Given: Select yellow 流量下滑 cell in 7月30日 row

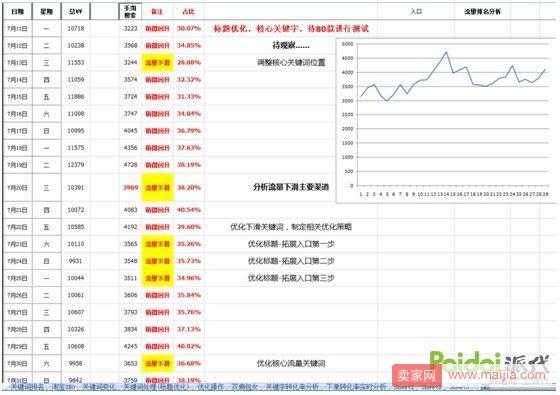Looking at the screenshot, I should click(157, 363).
